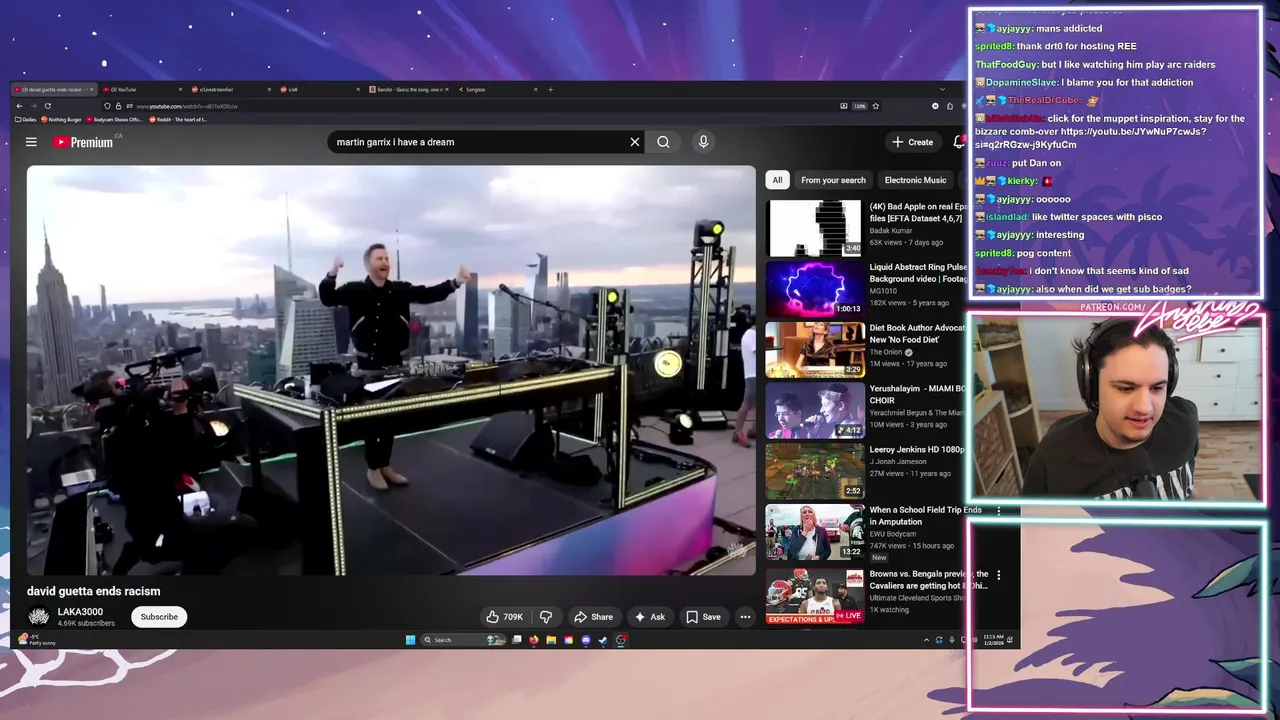Screen dimensions: 1280x720
Task: Open the YouTube hamburger guide menu
Action: pos(31,142)
